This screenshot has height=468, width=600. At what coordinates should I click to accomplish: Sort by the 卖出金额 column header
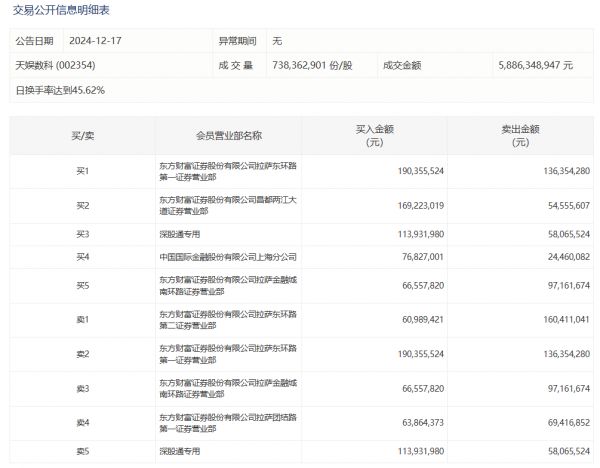coord(520,135)
